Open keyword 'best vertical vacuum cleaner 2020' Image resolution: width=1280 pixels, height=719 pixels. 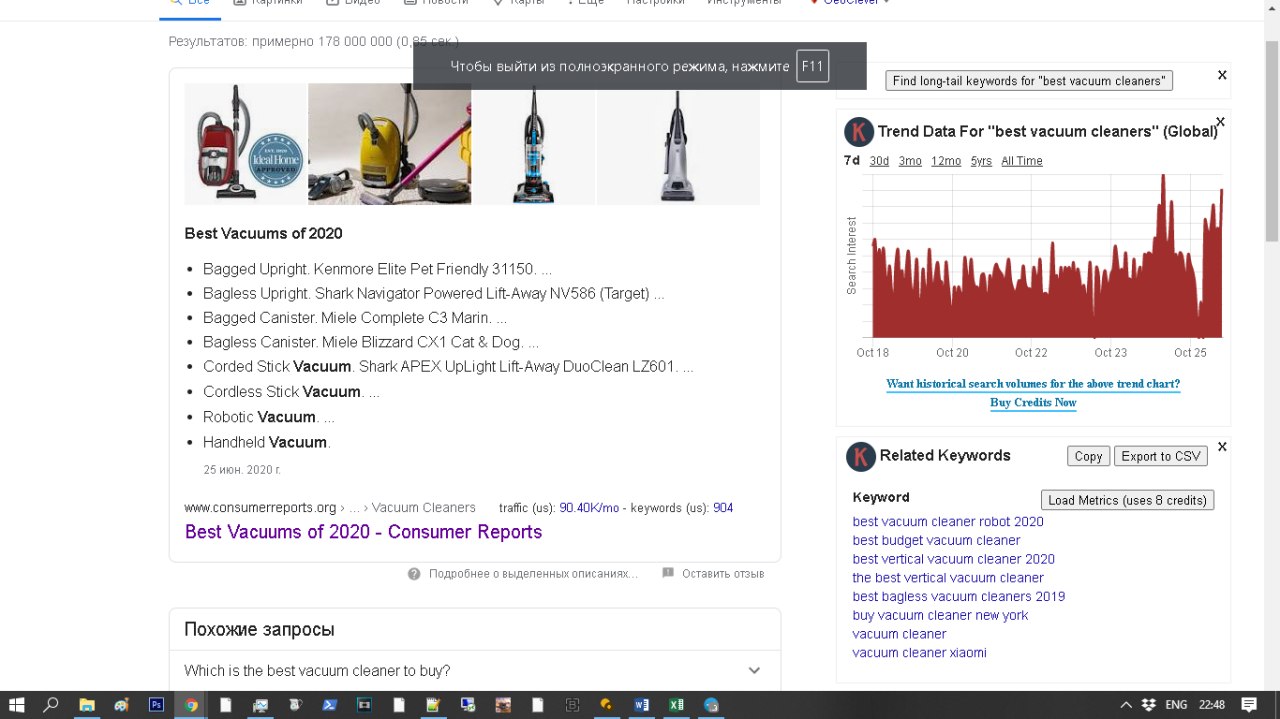click(x=953, y=560)
